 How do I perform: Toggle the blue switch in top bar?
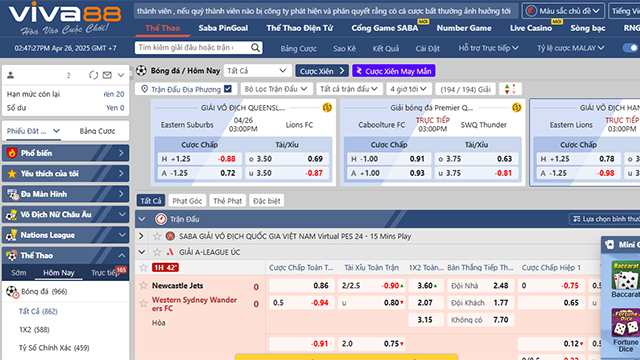(631, 48)
